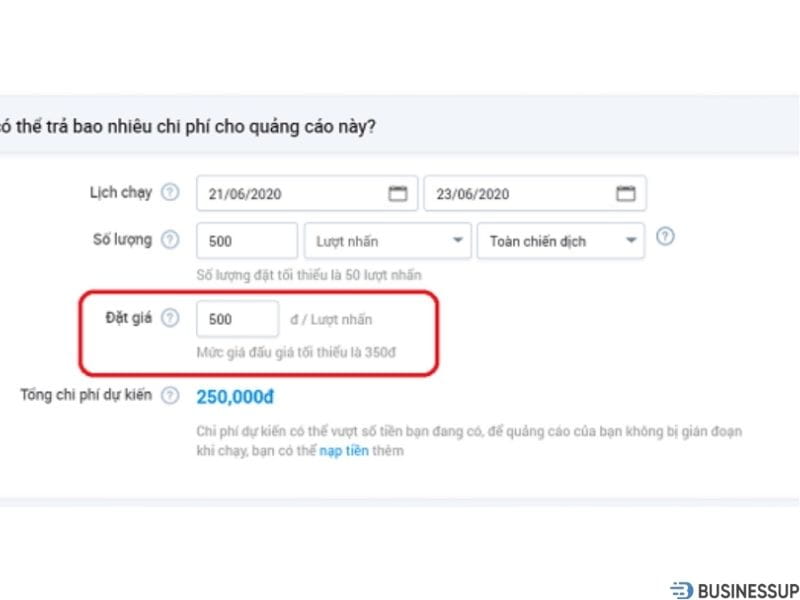Open the calendar picker for start date 21/06/2020
Screen dimensions: 800x600
pos(397,193)
